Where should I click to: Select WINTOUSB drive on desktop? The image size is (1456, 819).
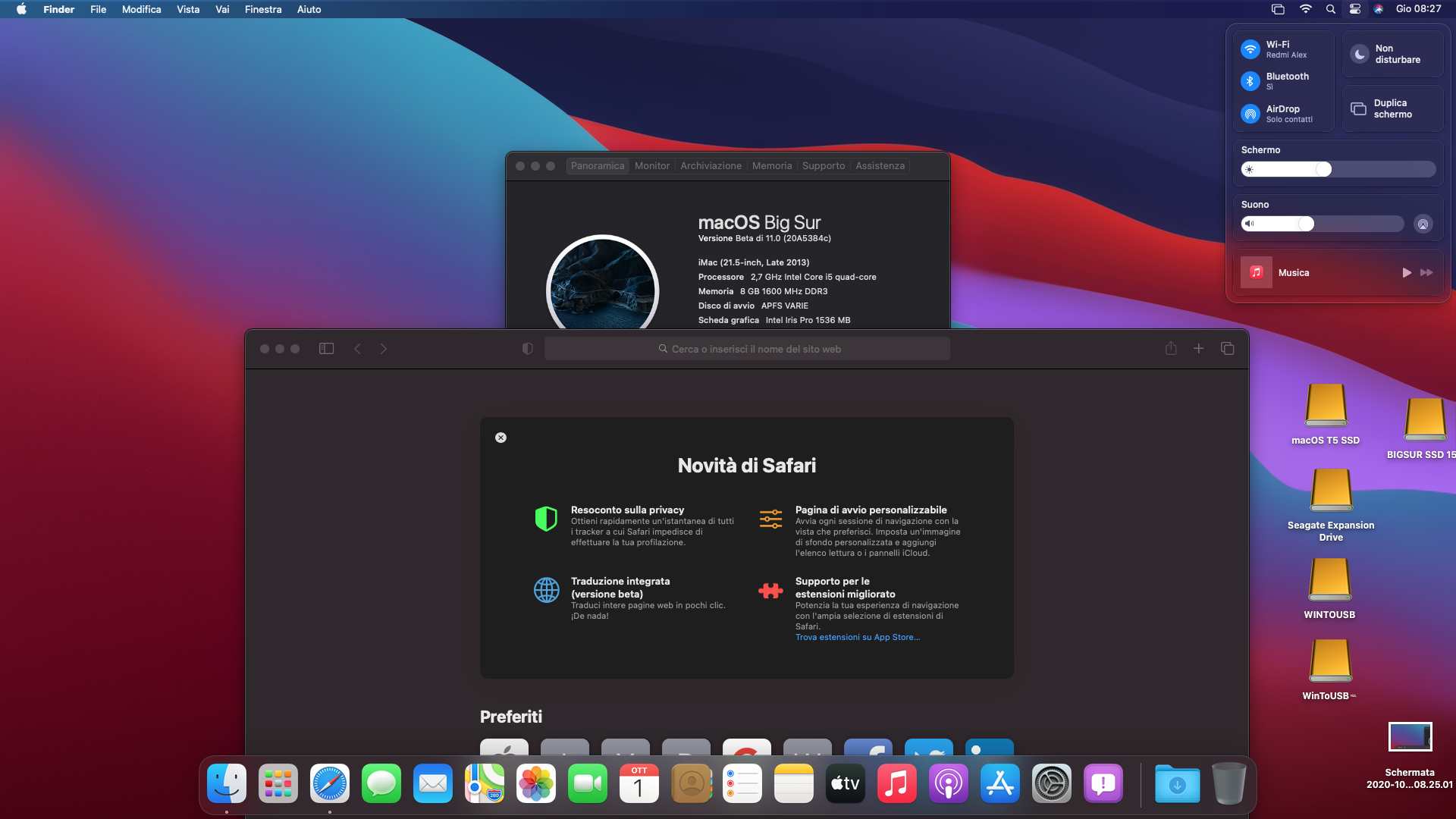[1329, 588]
